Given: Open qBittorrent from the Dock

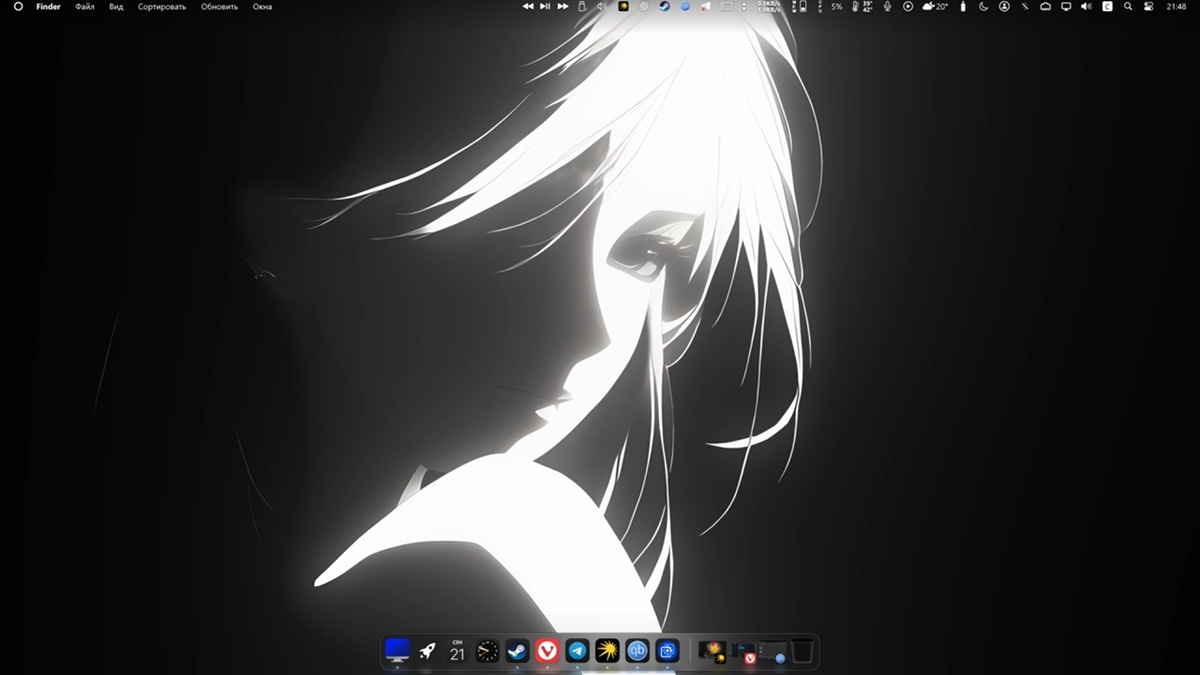Looking at the screenshot, I should 637,651.
